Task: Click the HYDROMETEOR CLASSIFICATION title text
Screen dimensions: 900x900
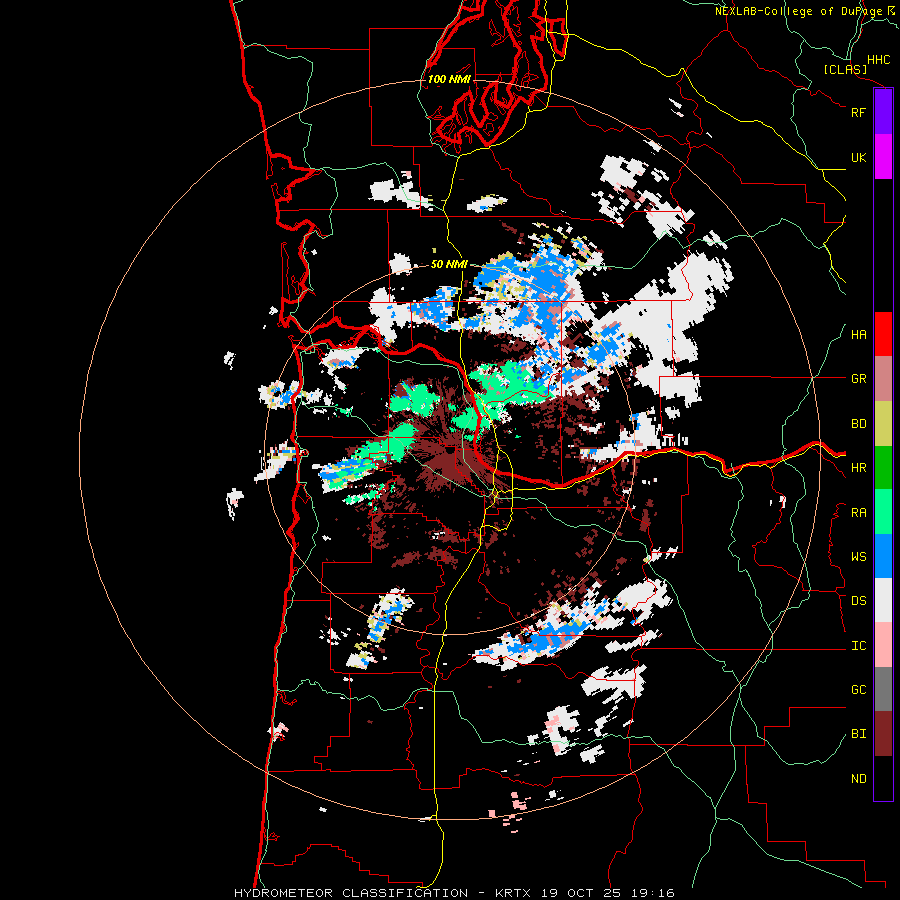Action: coord(351,893)
